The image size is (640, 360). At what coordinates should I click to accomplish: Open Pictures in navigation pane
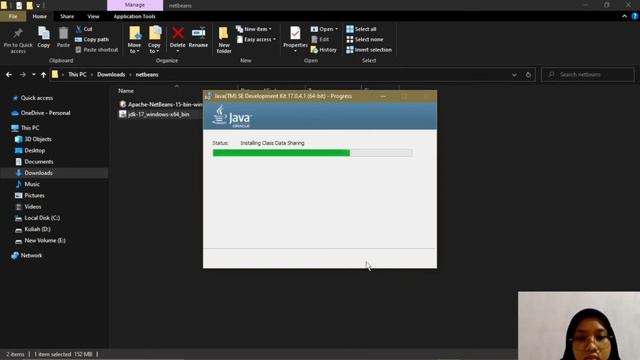tap(34, 196)
